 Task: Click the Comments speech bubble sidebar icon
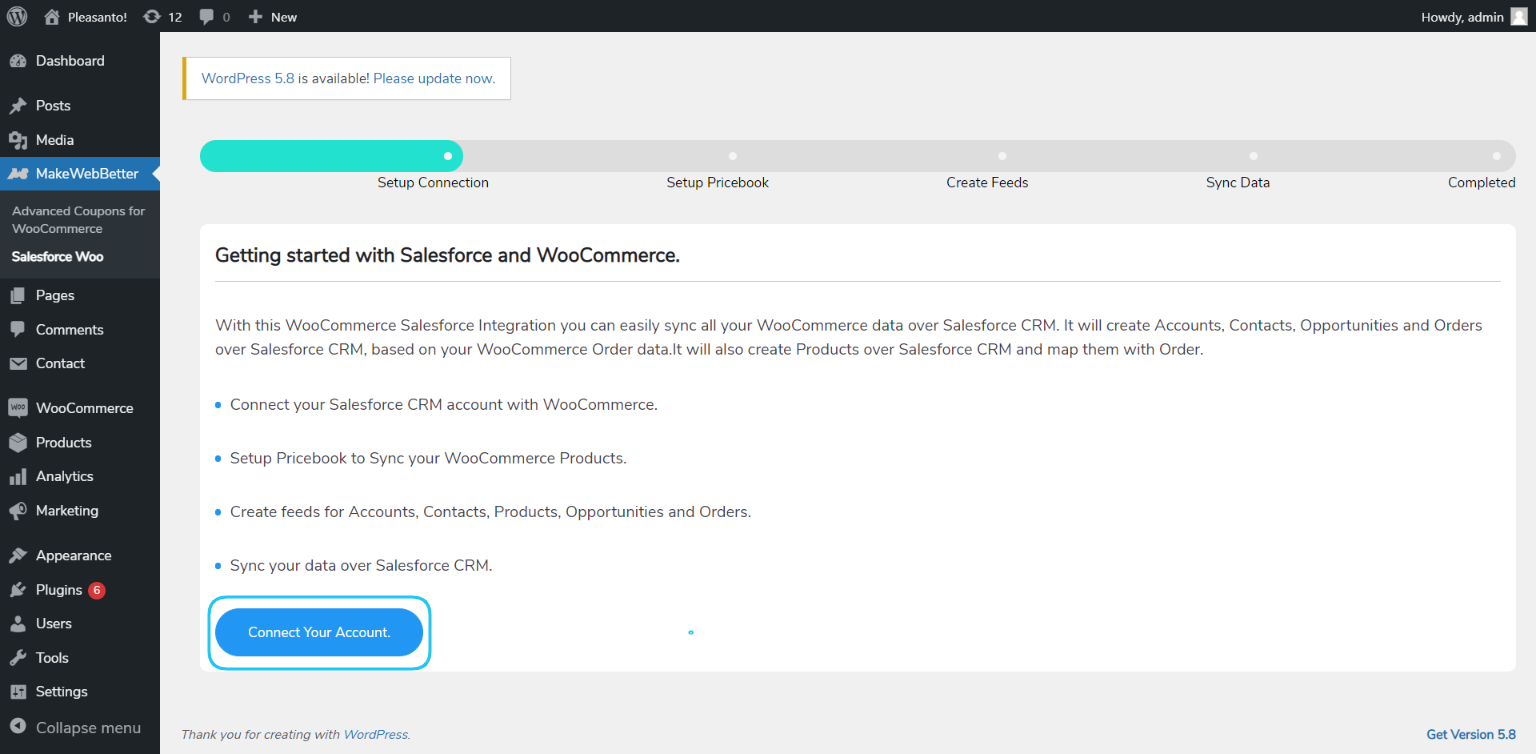tap(18, 329)
